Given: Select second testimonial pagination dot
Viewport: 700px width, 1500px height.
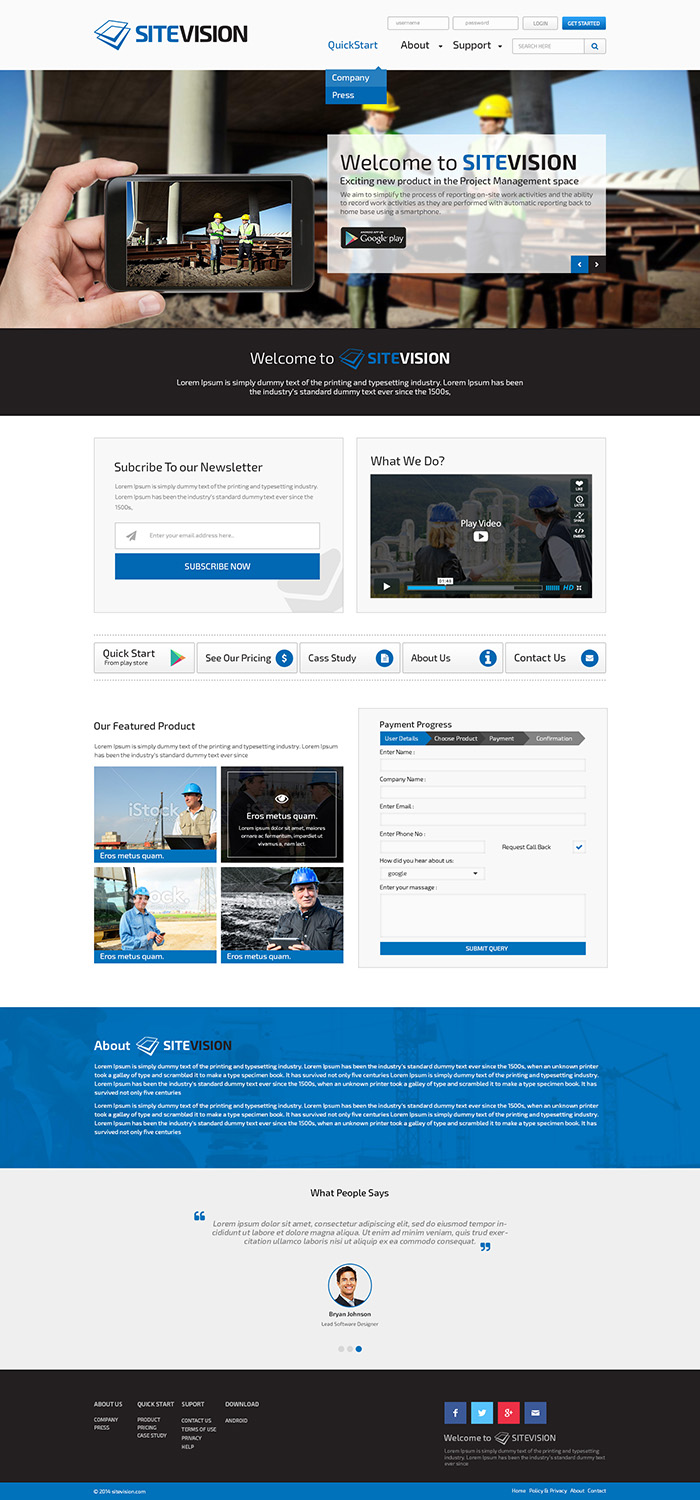Looking at the screenshot, I should 350,1349.
